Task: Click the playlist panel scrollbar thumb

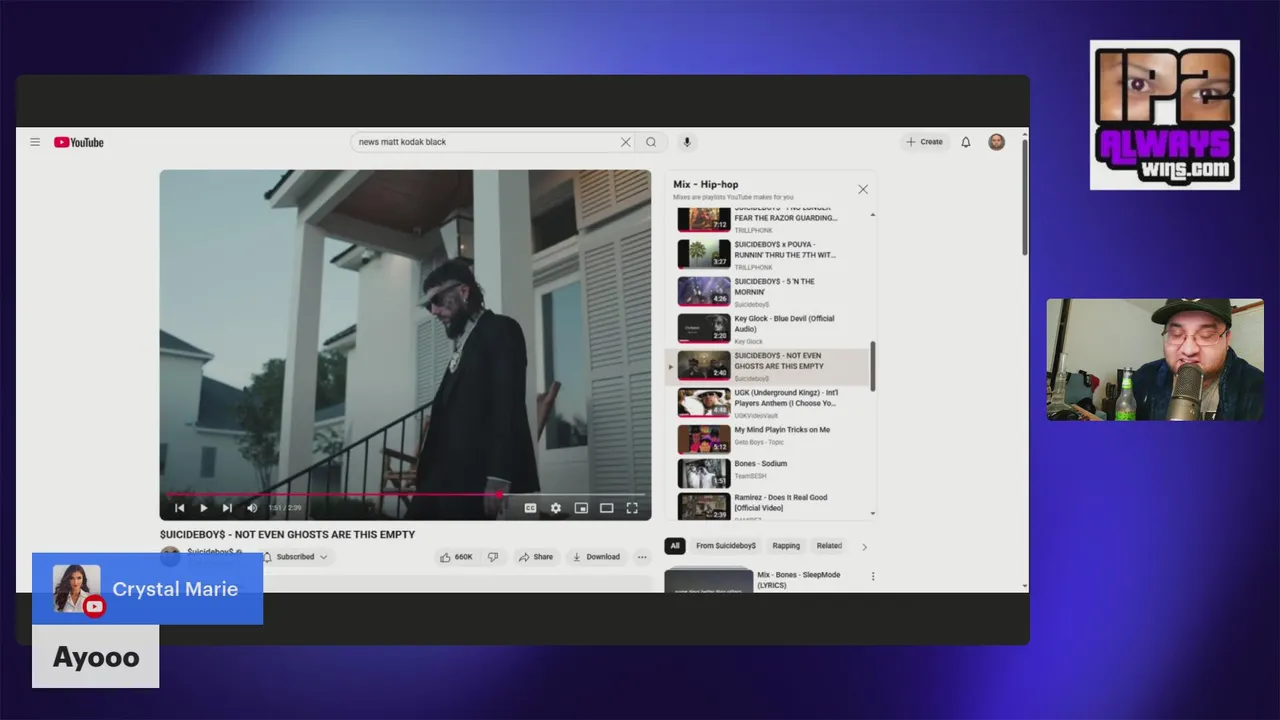Action: [873, 366]
